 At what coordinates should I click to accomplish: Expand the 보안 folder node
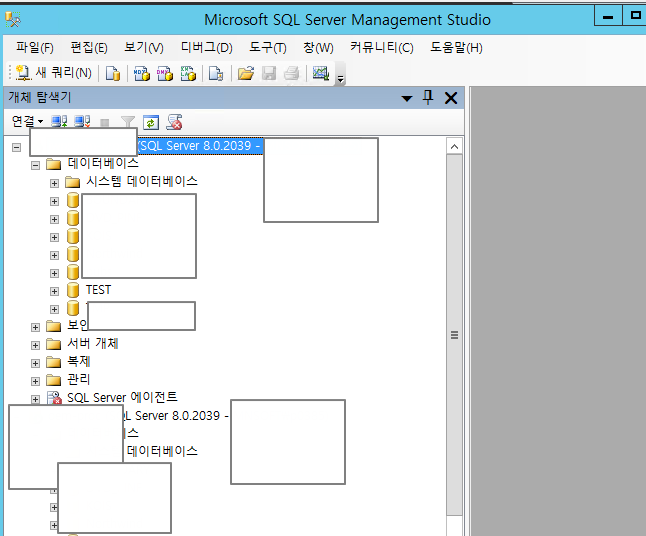(x=35, y=327)
